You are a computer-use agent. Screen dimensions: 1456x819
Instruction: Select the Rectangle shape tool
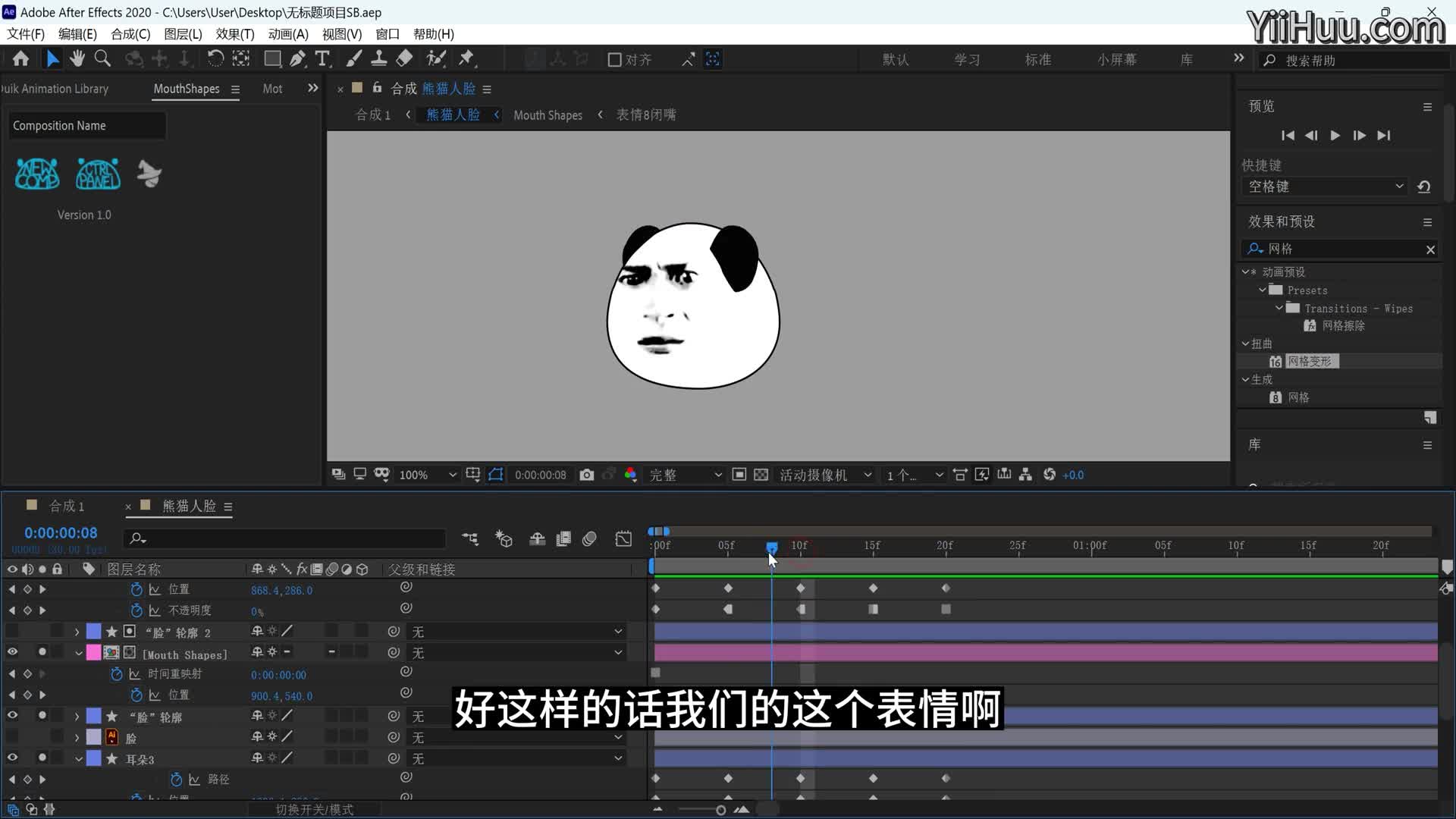point(272,58)
